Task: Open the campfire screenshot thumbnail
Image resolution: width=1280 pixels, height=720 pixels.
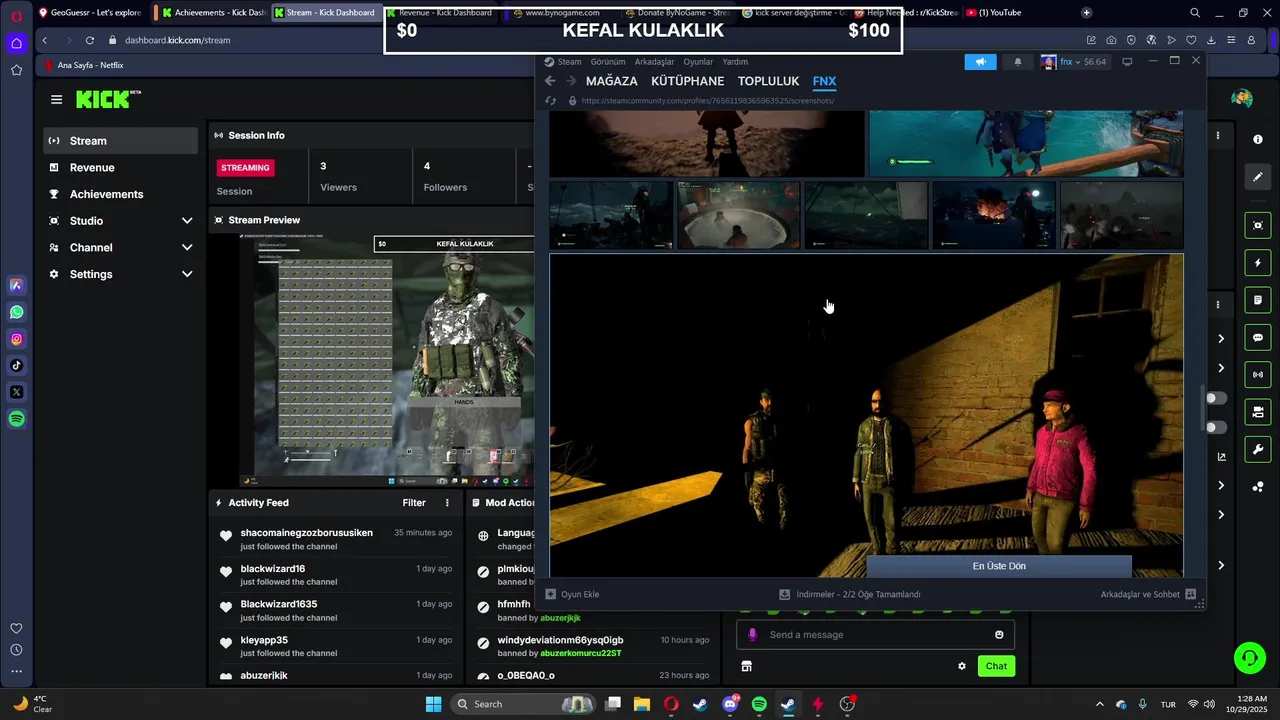Action: pos(994,215)
